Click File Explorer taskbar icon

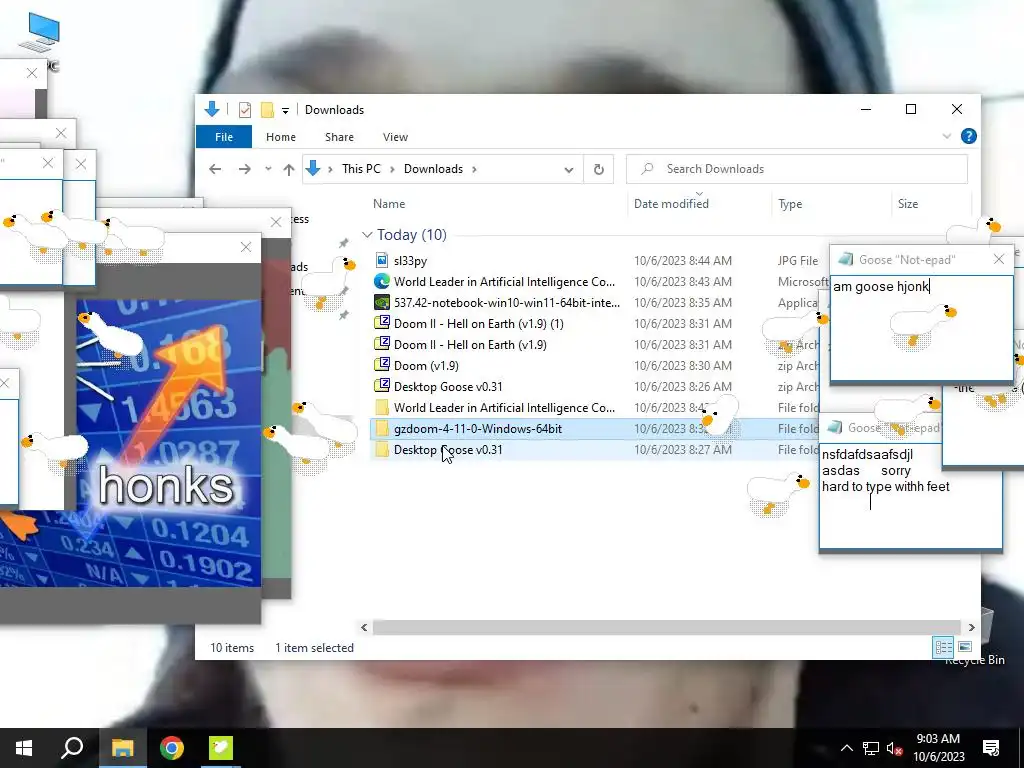tap(122, 748)
